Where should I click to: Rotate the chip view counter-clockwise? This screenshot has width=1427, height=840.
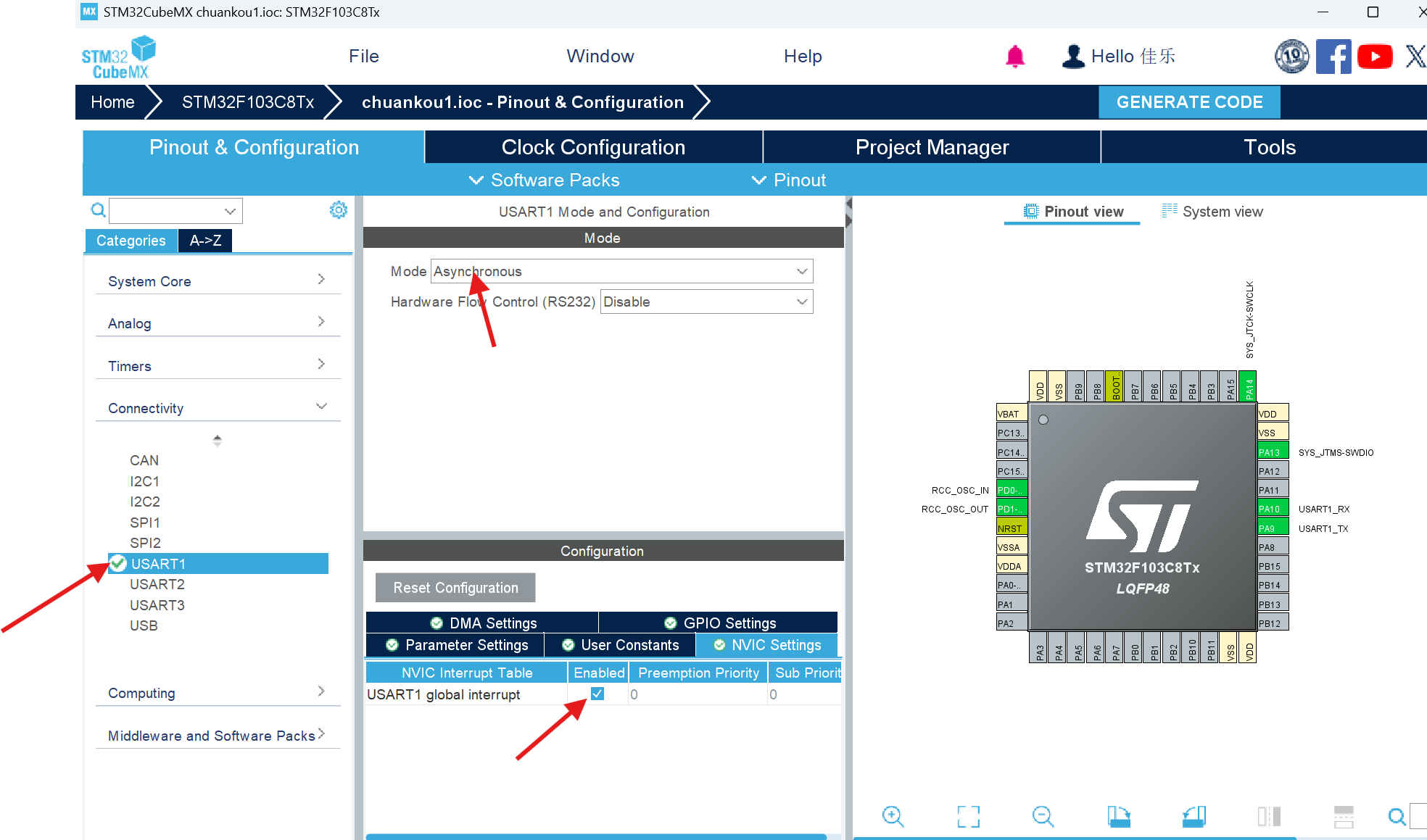(x=1194, y=817)
